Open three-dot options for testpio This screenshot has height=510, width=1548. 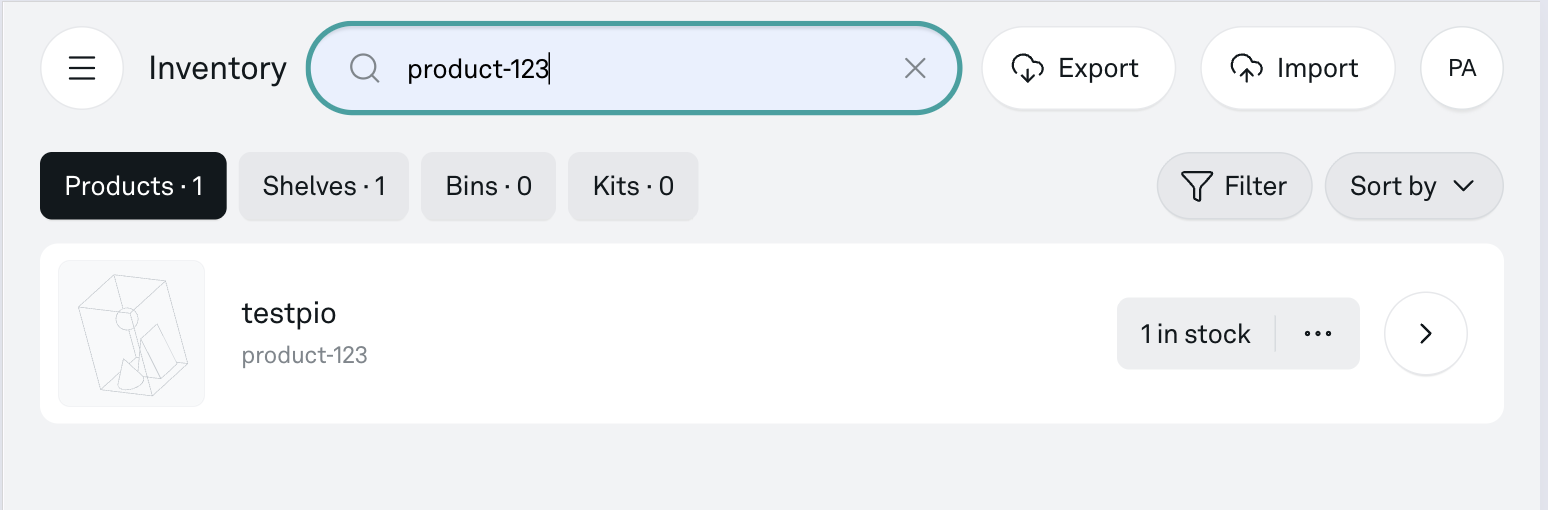tap(1318, 334)
